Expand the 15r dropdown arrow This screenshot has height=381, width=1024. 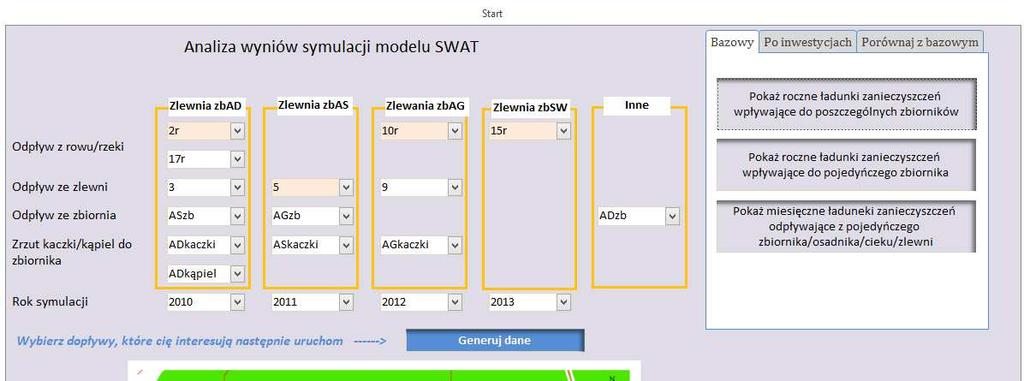click(564, 131)
